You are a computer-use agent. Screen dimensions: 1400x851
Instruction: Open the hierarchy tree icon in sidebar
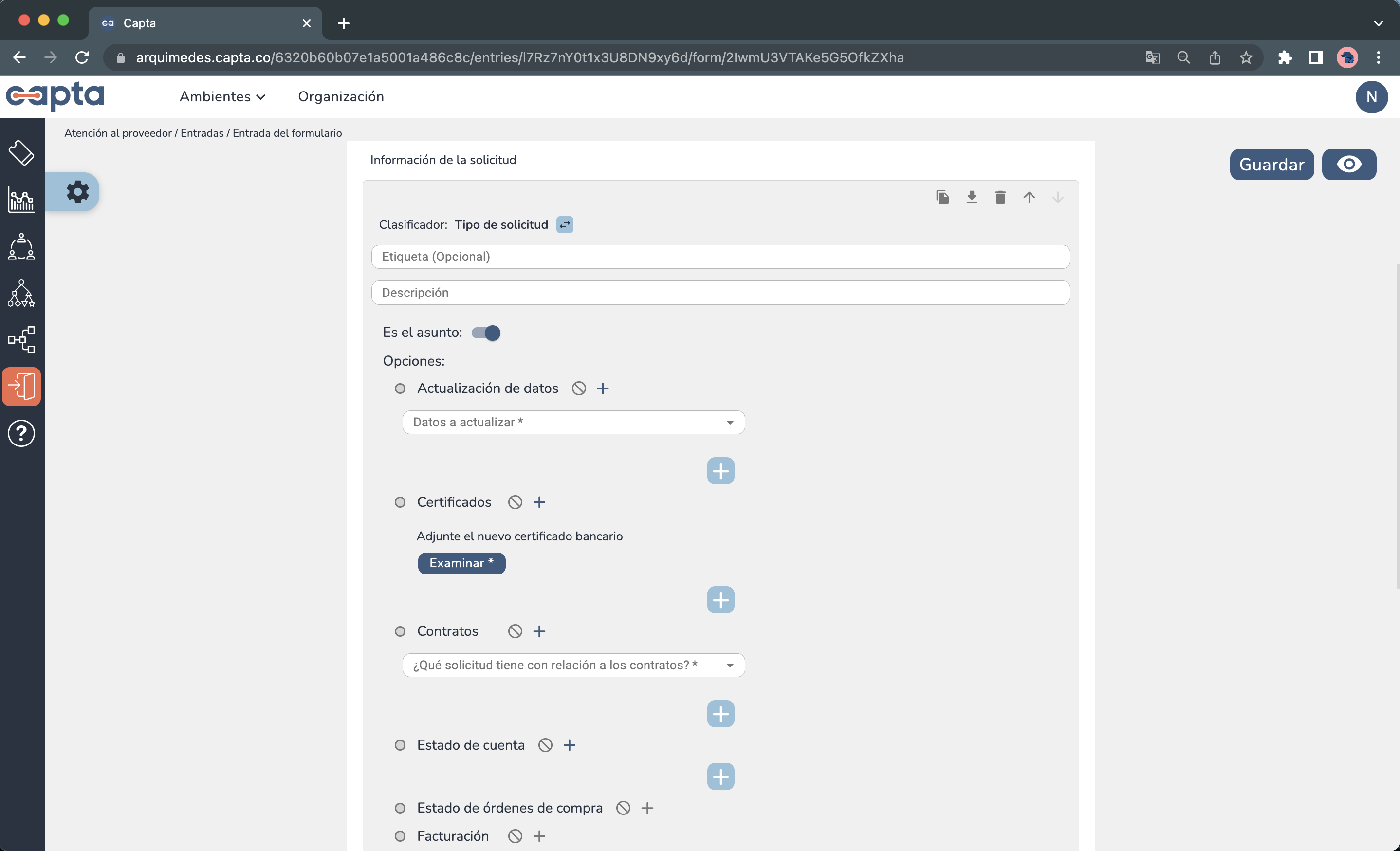(21, 293)
